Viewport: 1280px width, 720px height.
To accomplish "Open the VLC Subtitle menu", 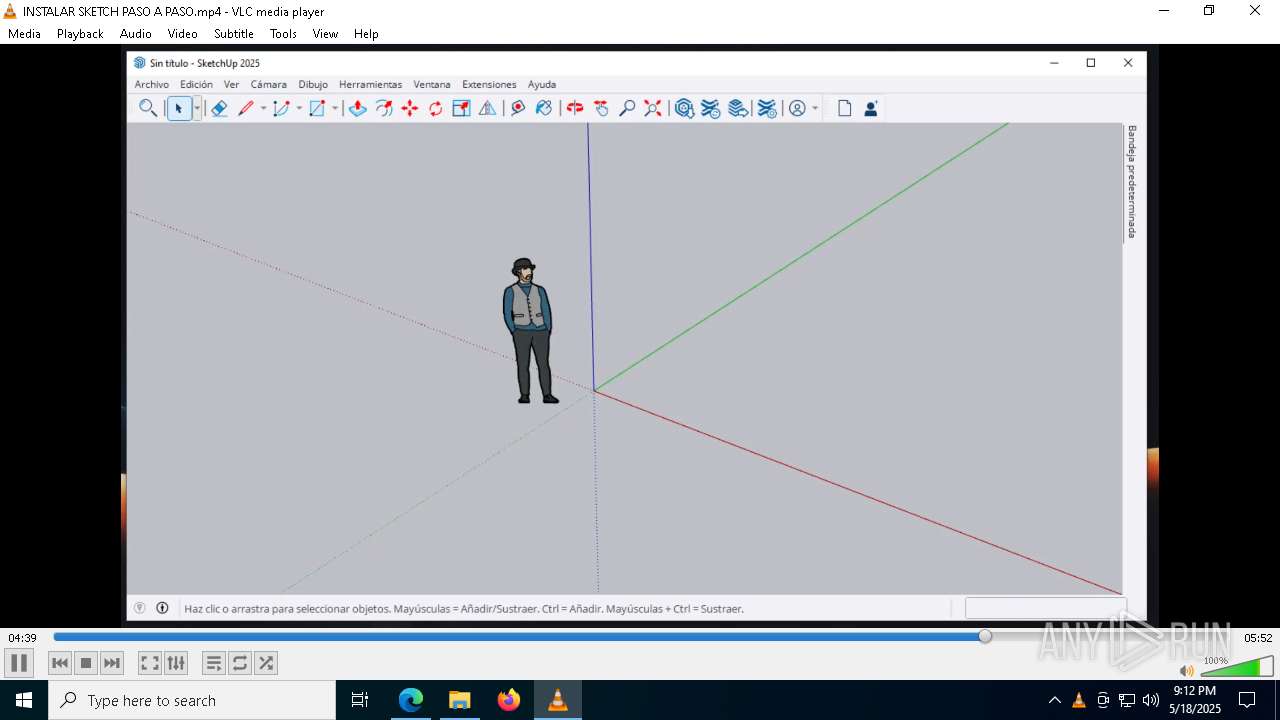I will (x=233, y=33).
